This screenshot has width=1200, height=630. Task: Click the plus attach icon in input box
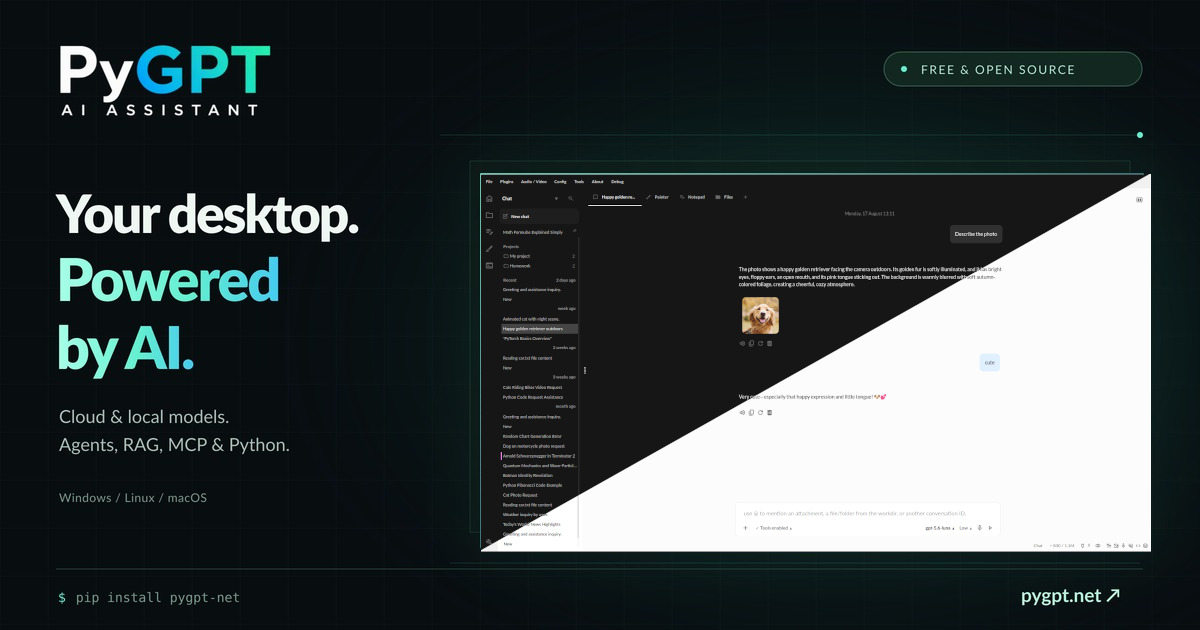click(x=745, y=527)
